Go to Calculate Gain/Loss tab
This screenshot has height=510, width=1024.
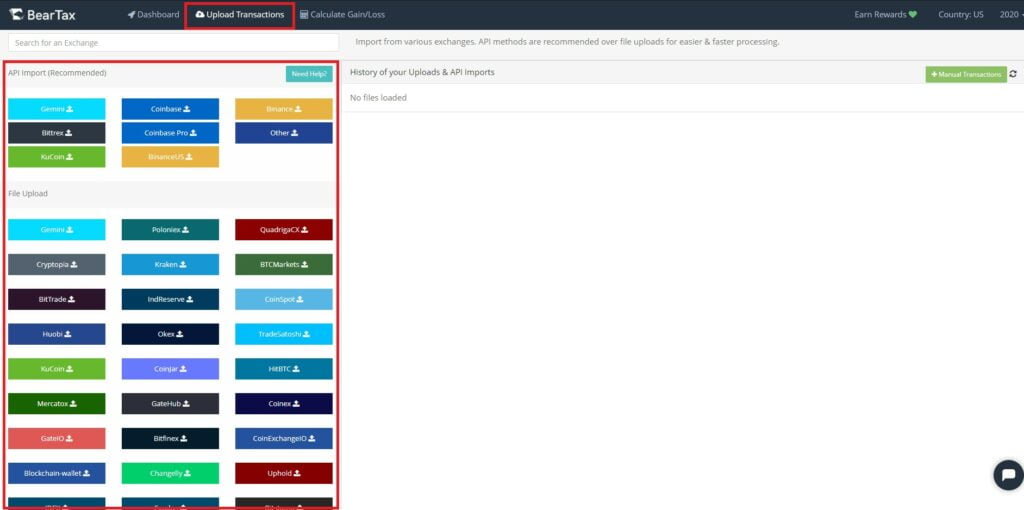342,14
